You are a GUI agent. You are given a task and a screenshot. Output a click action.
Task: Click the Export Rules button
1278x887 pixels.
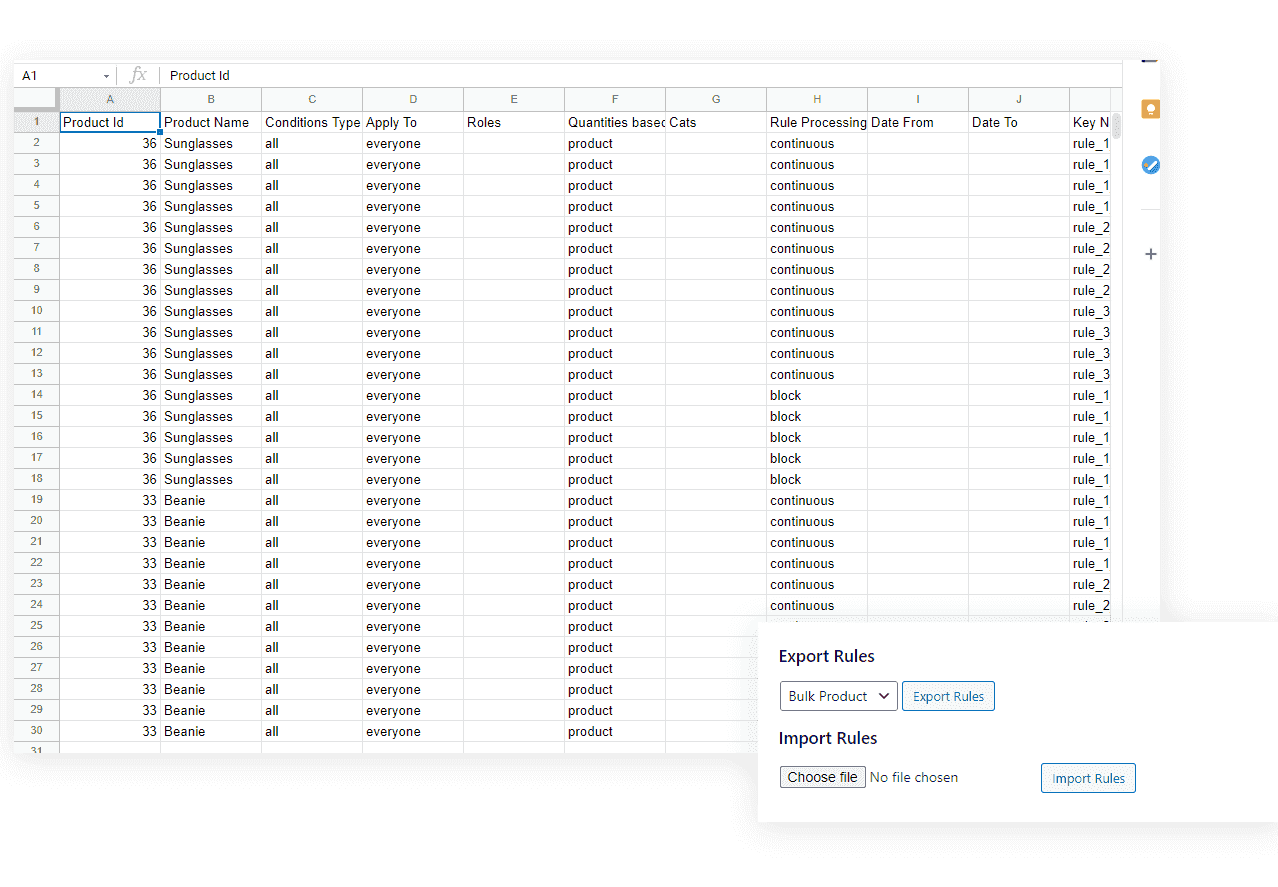[x=948, y=696]
